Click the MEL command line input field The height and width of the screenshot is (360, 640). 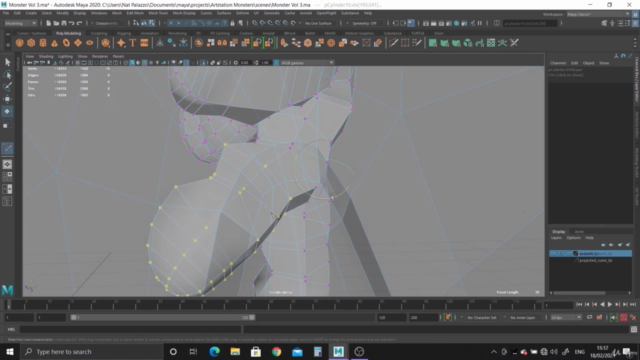click(x=130, y=329)
